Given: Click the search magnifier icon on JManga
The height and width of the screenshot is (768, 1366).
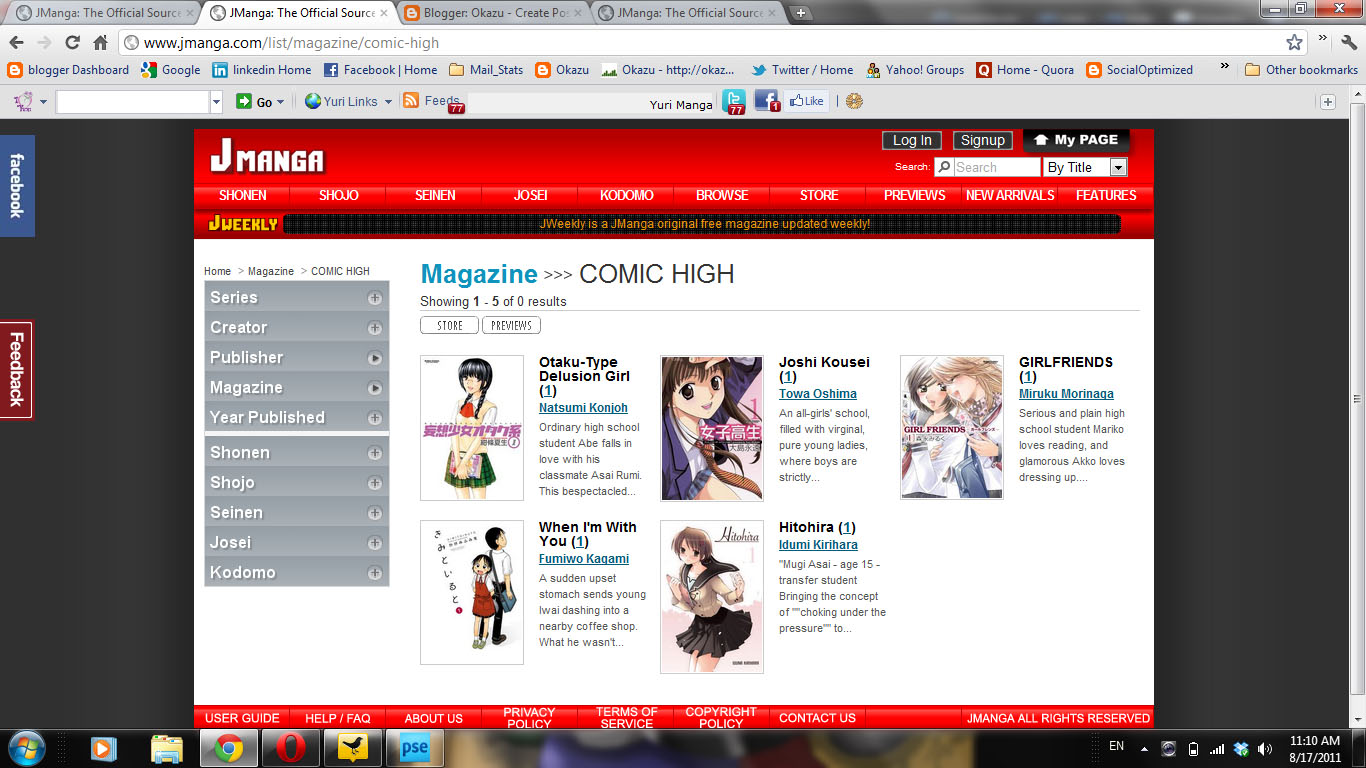Looking at the screenshot, I should click(x=943, y=168).
